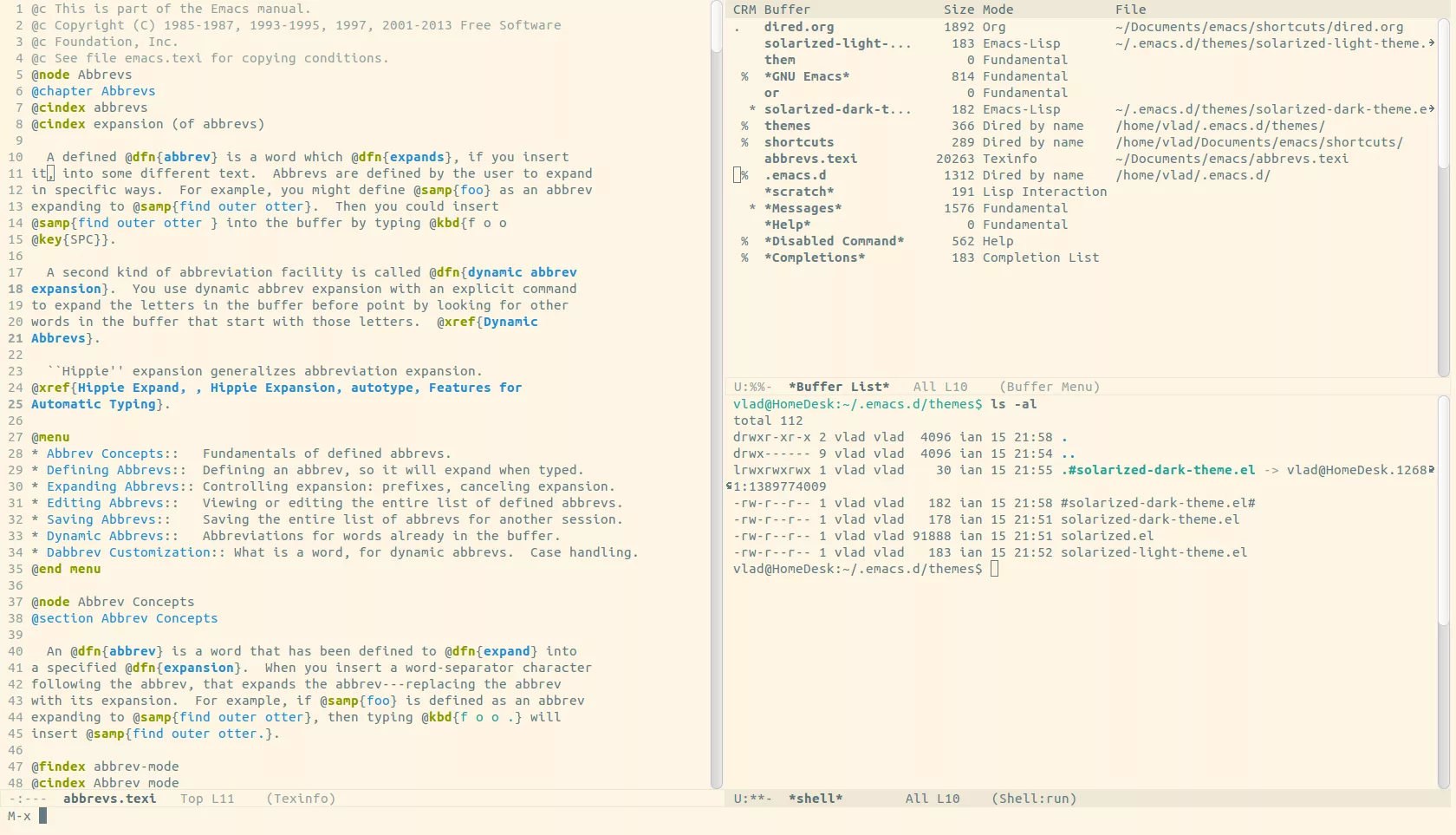
Task: Click 'Texinfo' mode cell in Buffer List
Action: pyautogui.click(x=1010, y=159)
